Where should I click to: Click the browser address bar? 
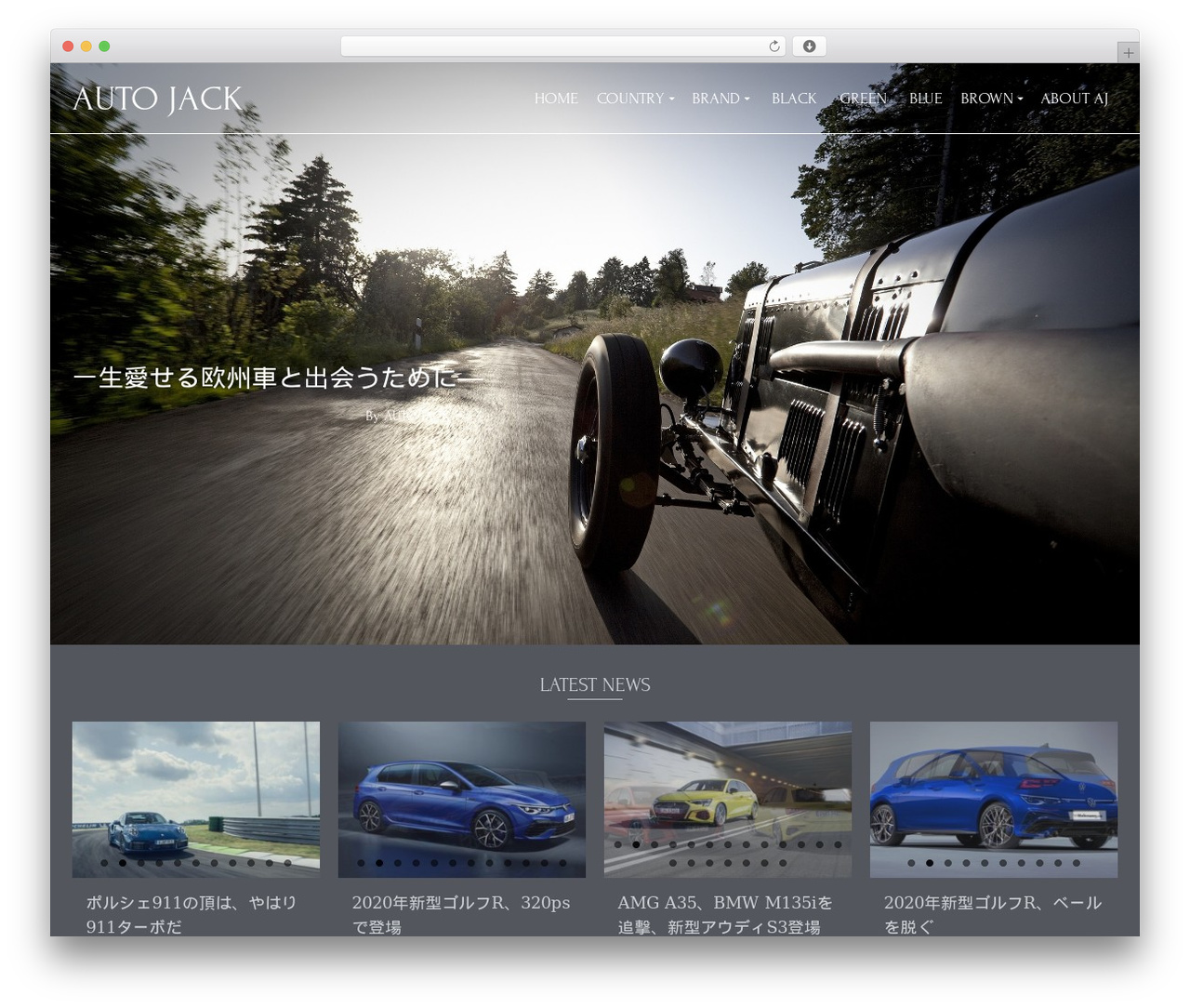[x=563, y=46]
